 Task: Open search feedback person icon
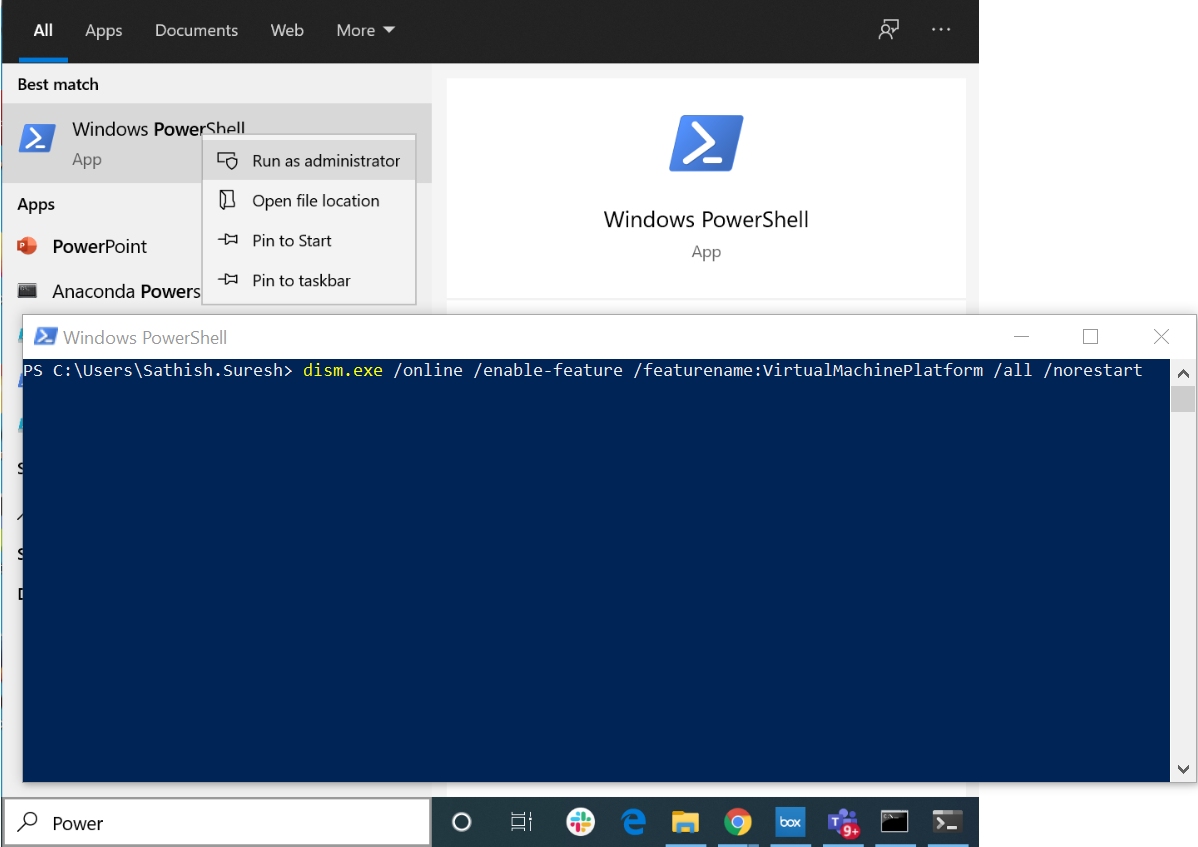(888, 30)
